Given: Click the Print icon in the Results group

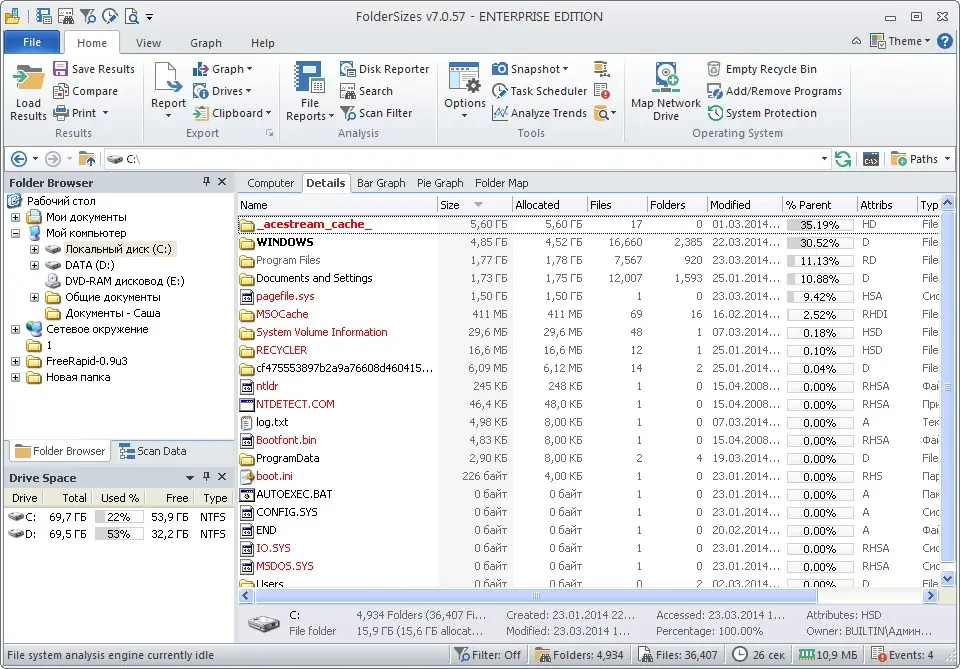Looking at the screenshot, I should tap(61, 113).
